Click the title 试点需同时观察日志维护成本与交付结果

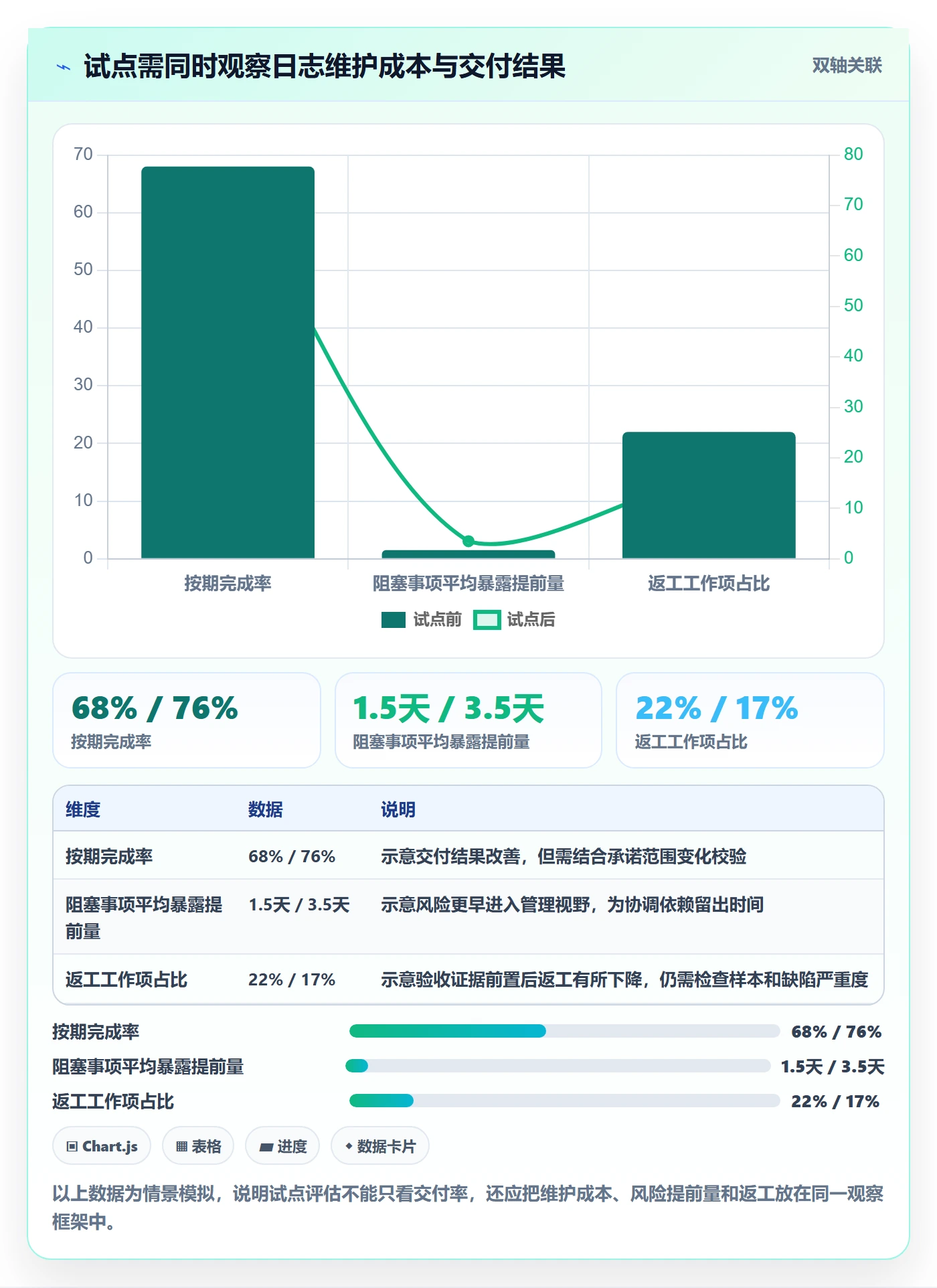[x=325, y=66]
